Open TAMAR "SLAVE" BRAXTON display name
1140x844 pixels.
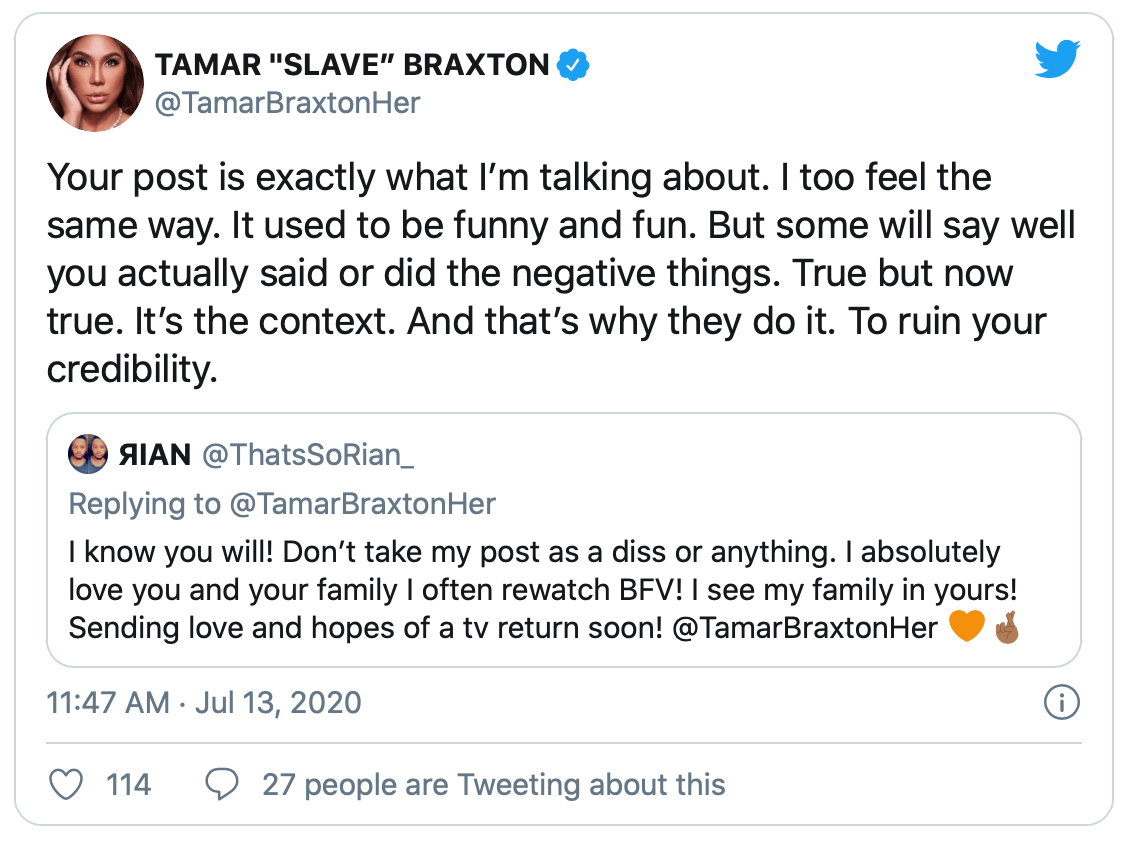(x=352, y=66)
